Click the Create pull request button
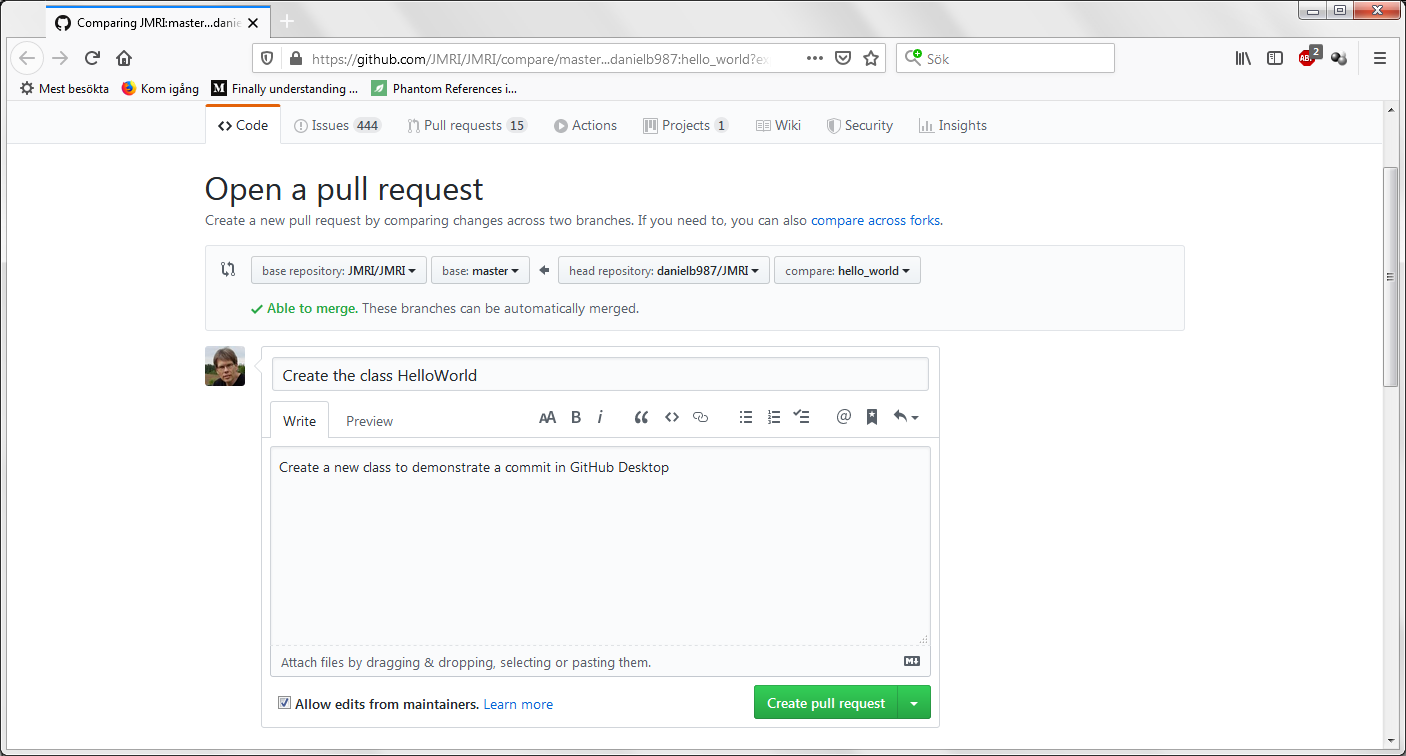The width and height of the screenshot is (1406, 756). pos(825,703)
